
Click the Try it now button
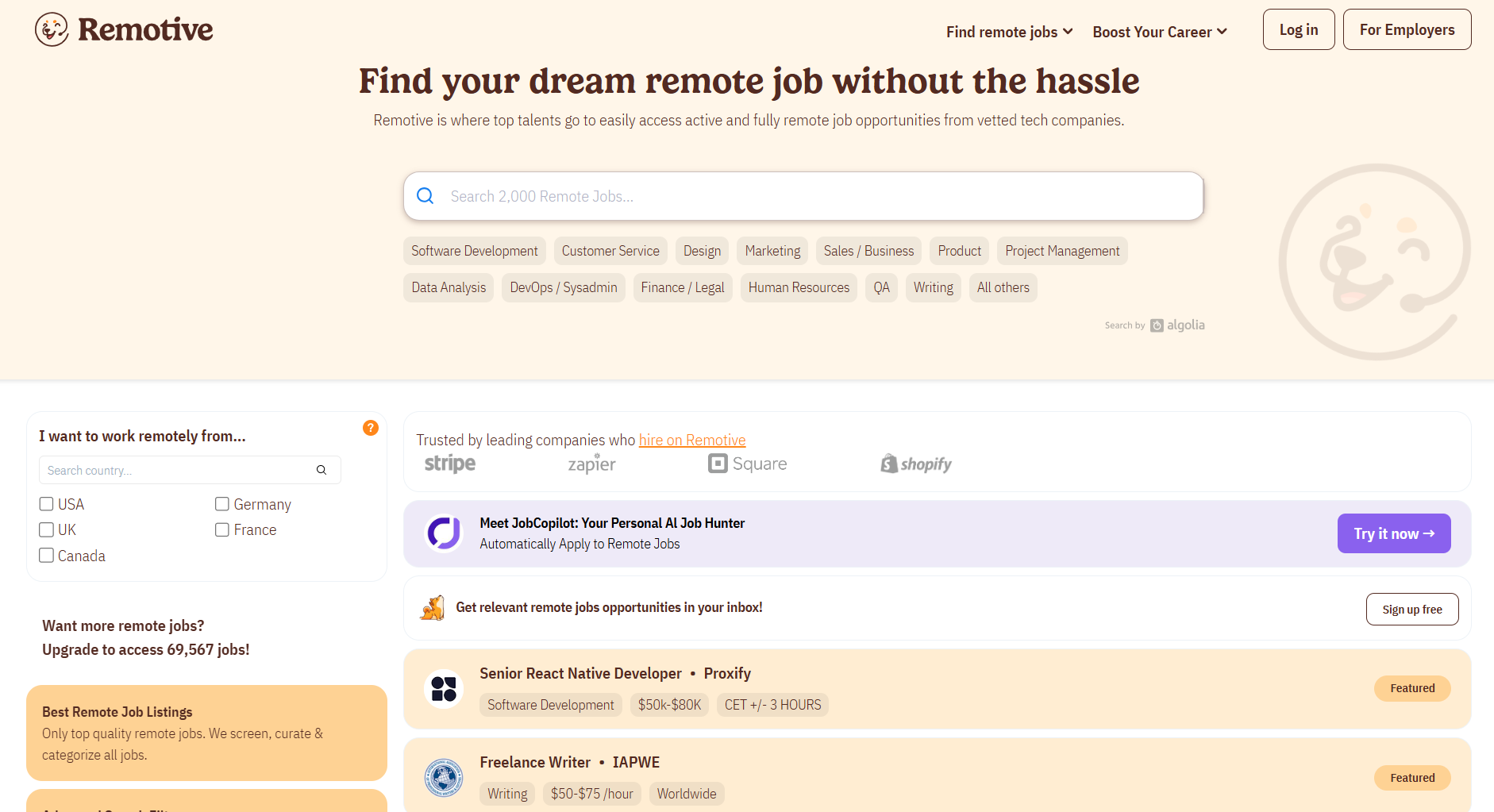click(1394, 533)
